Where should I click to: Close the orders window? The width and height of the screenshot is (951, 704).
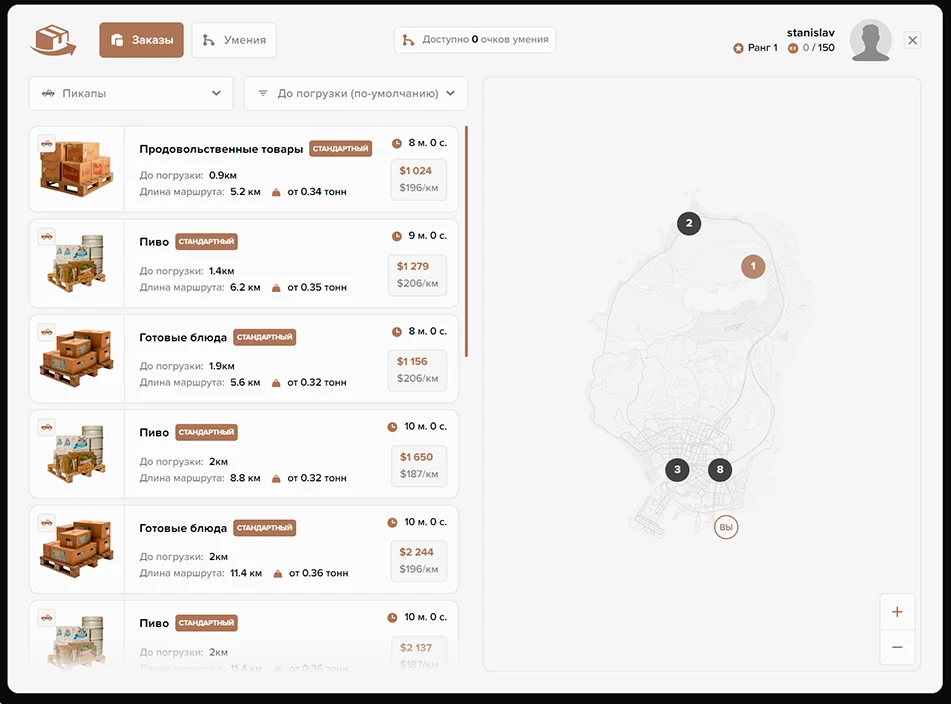tap(912, 40)
